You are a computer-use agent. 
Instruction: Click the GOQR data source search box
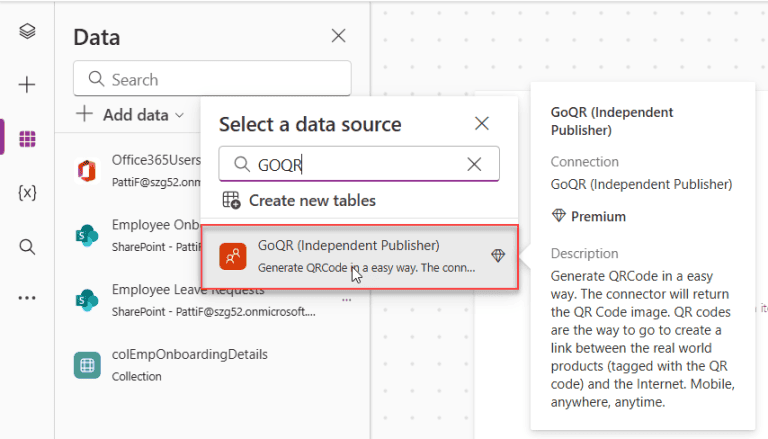(359, 164)
